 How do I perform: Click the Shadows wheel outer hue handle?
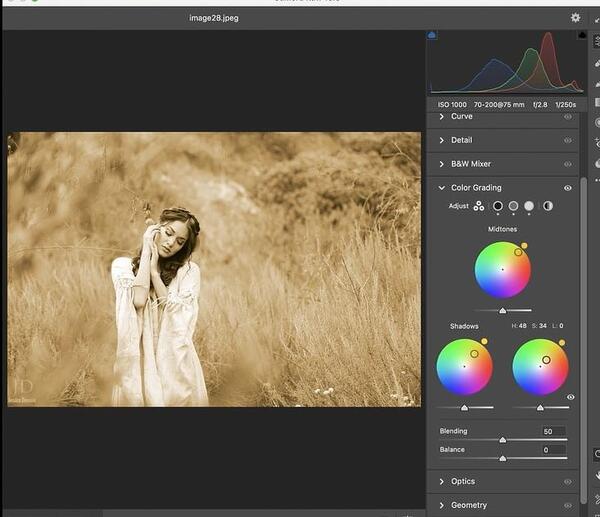[x=484, y=341]
